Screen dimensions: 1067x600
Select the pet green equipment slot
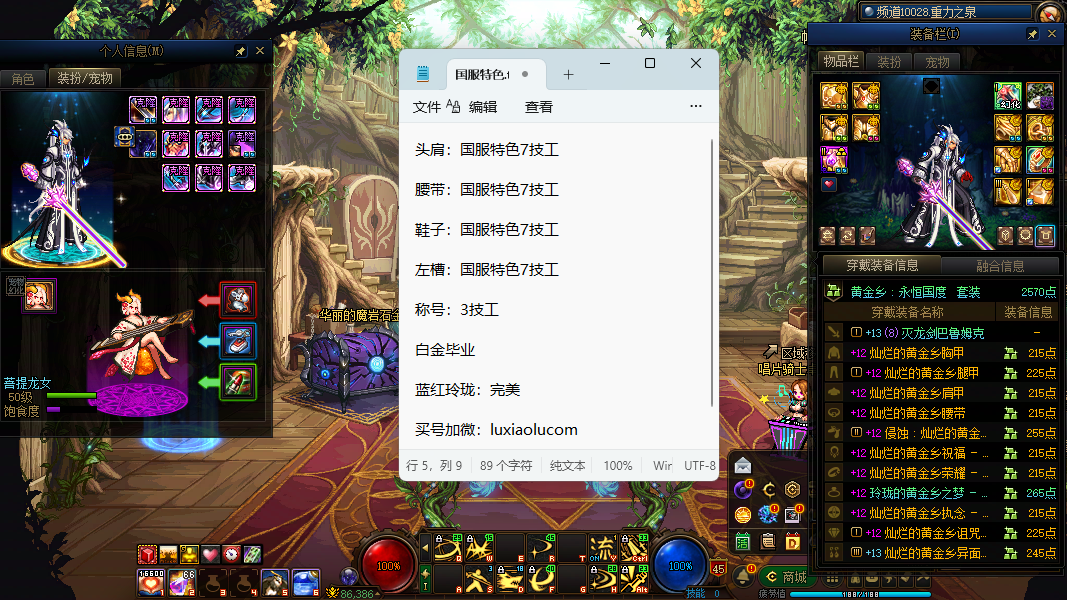click(238, 382)
